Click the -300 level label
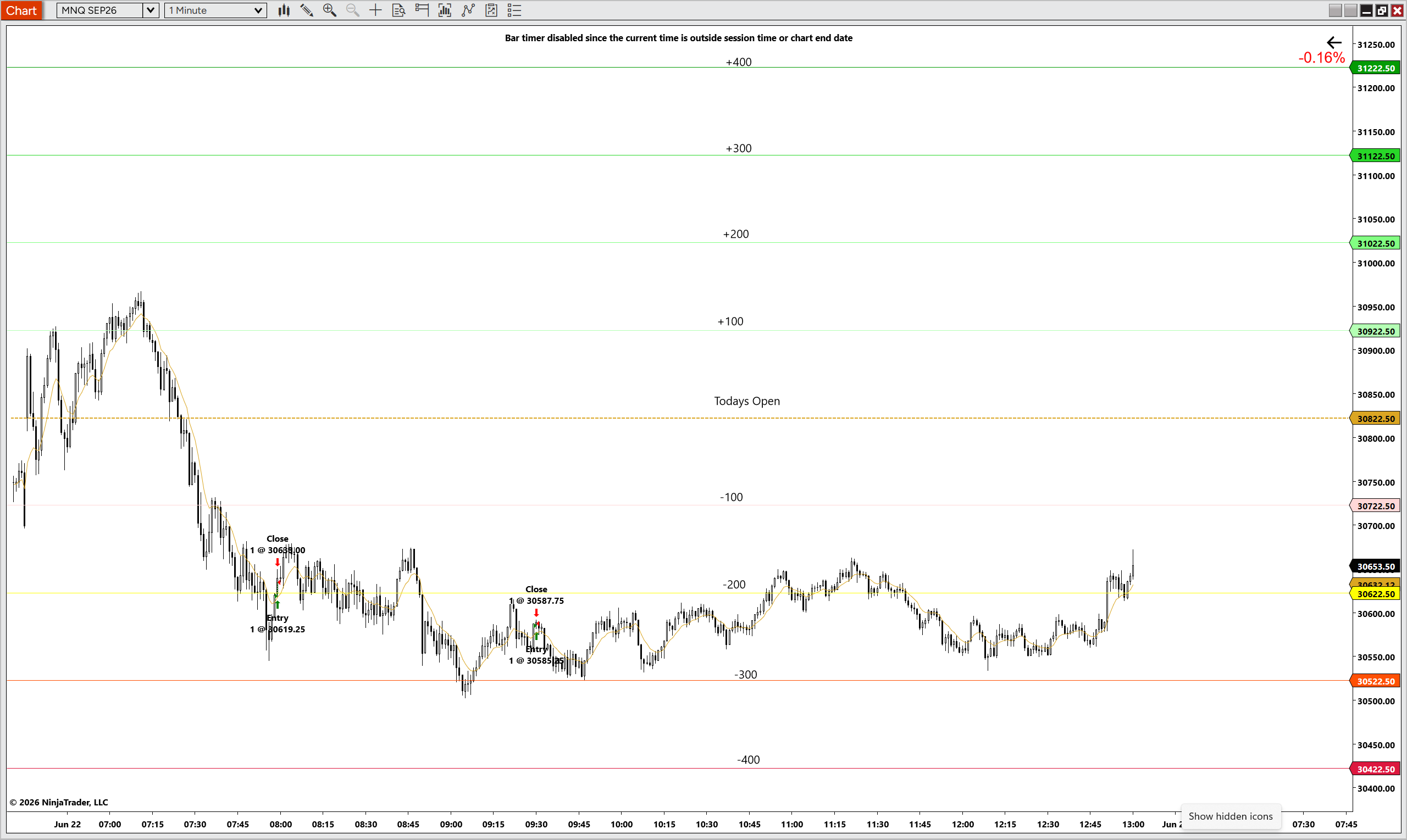Screen dimensions: 1407x840 745,675
